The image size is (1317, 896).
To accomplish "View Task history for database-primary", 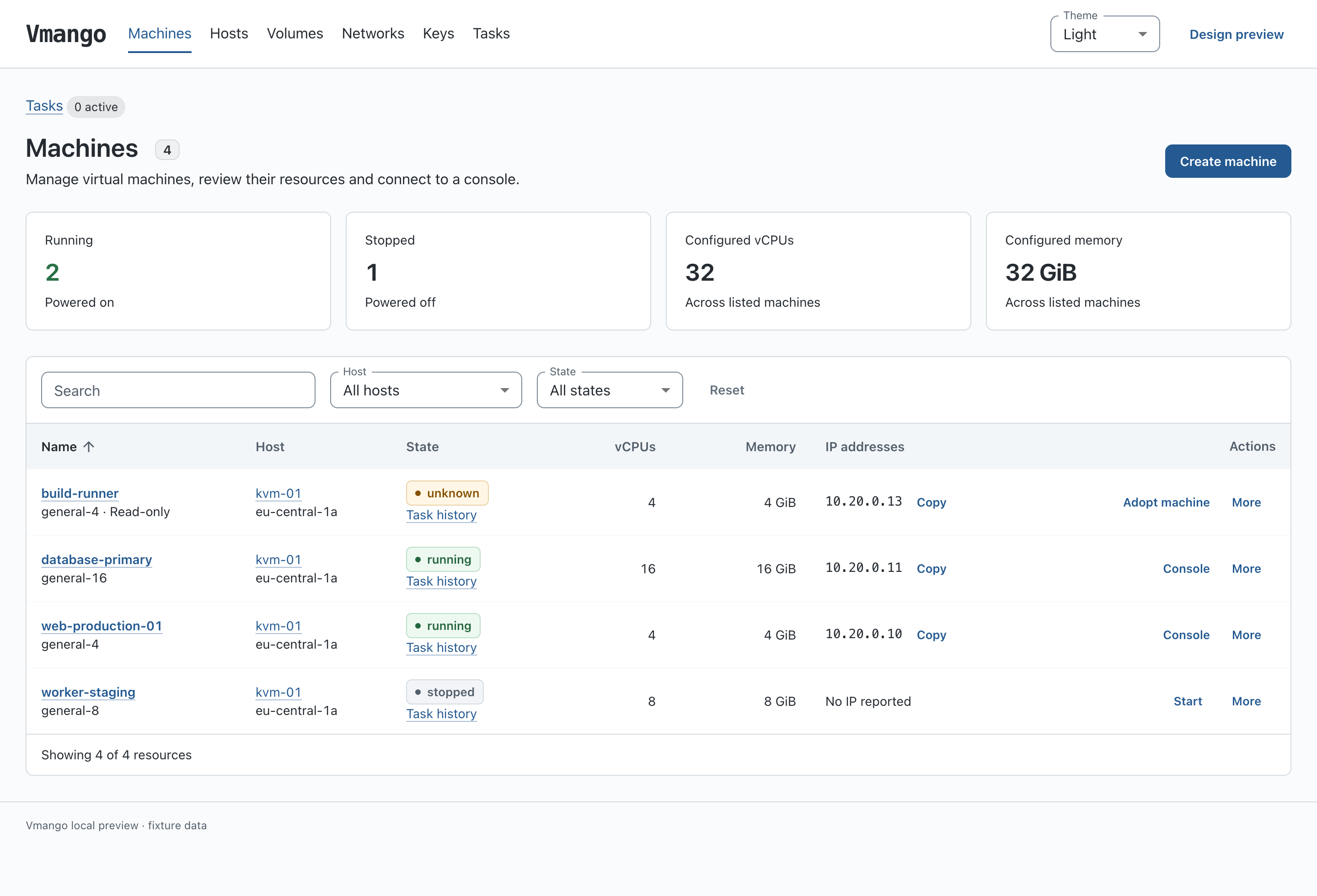I will (441, 581).
